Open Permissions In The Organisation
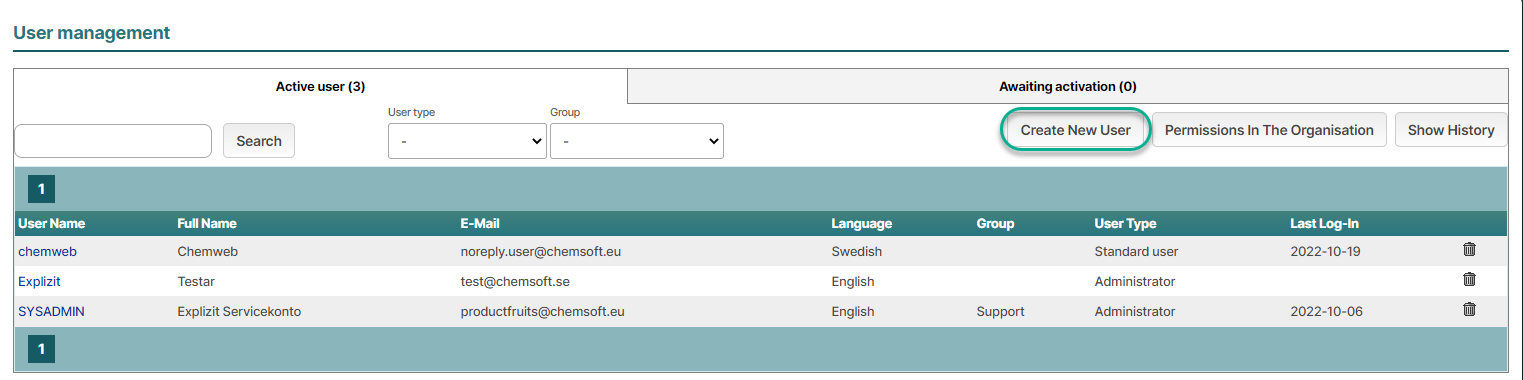The width and height of the screenshot is (1523, 380). (1269, 130)
